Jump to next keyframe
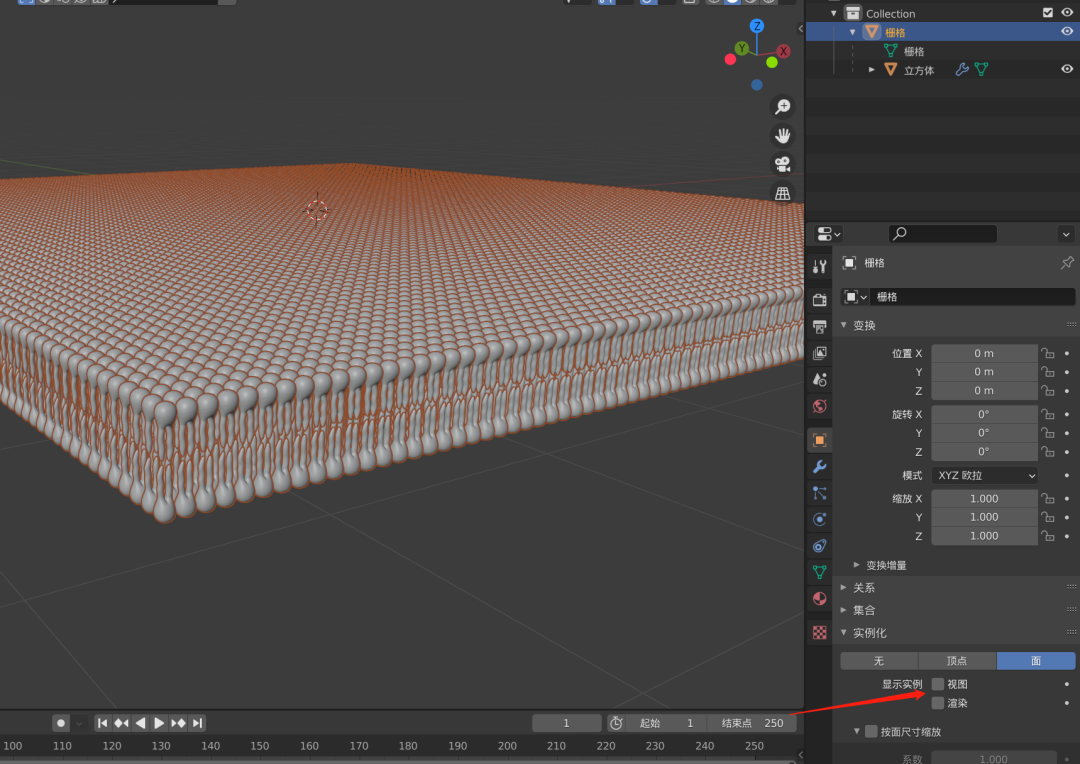 click(178, 723)
